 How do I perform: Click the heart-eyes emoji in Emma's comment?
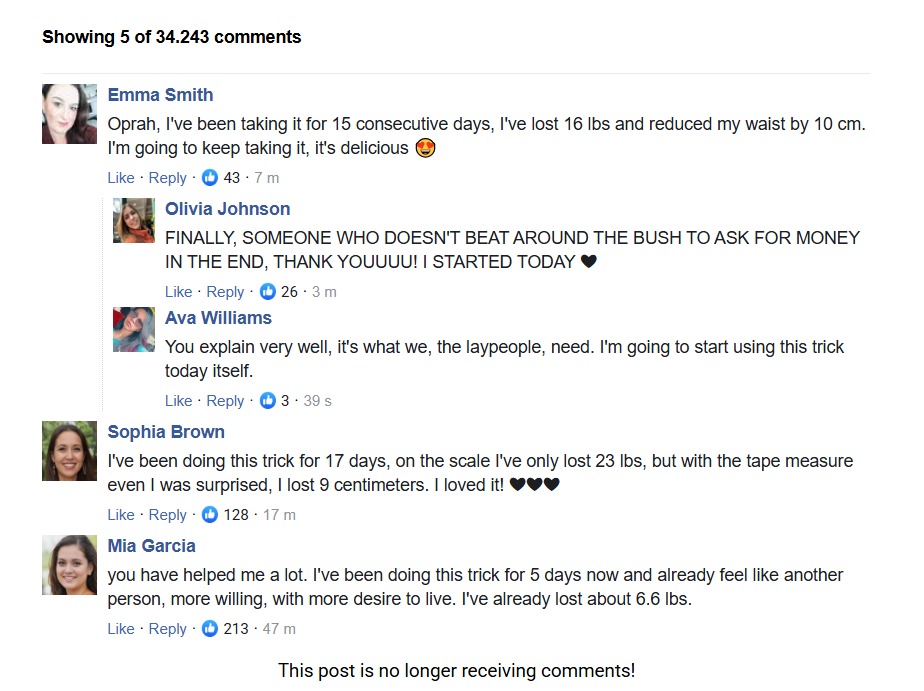pos(425,147)
